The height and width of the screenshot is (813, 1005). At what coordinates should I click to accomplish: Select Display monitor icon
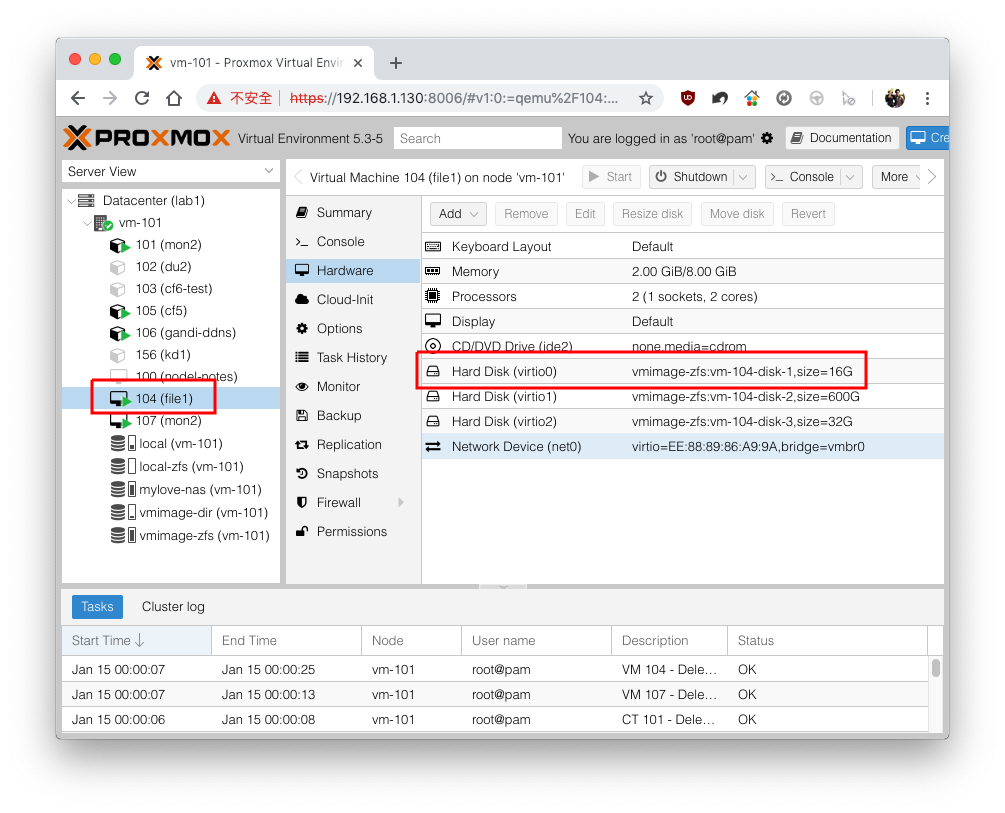[x=433, y=321]
